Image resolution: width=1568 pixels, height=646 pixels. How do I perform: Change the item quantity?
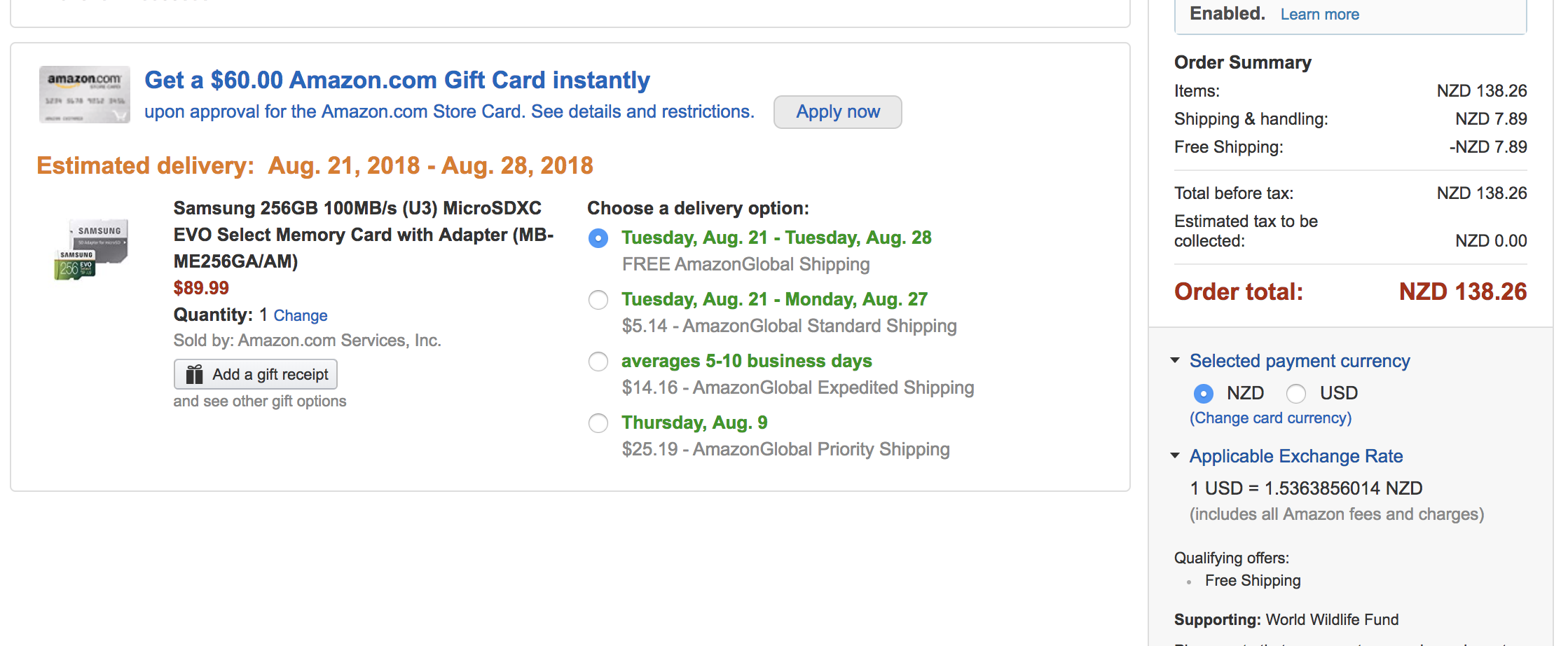(300, 315)
